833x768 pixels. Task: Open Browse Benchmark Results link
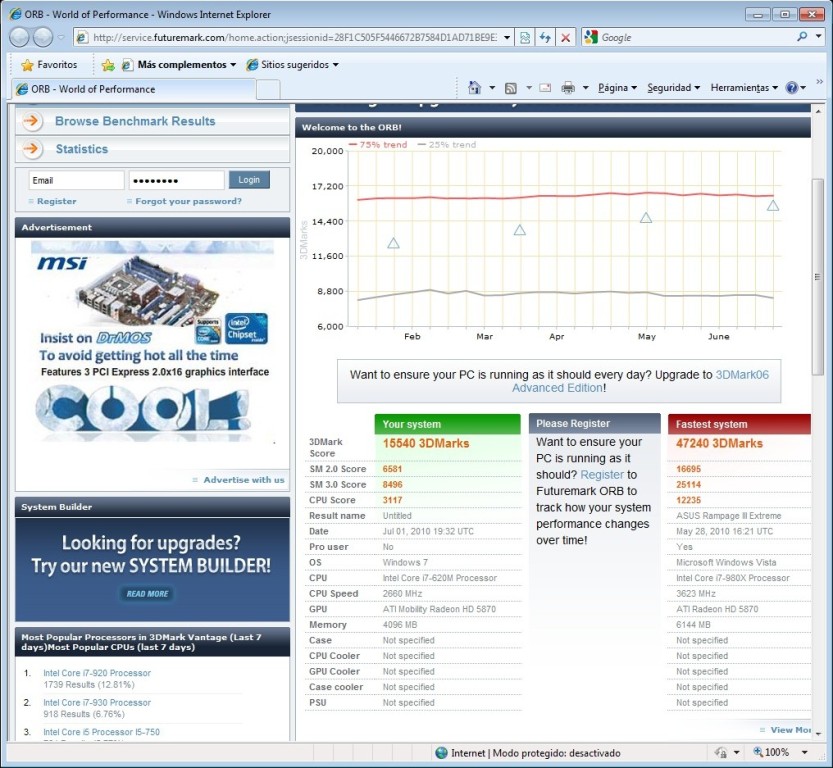tap(135, 121)
